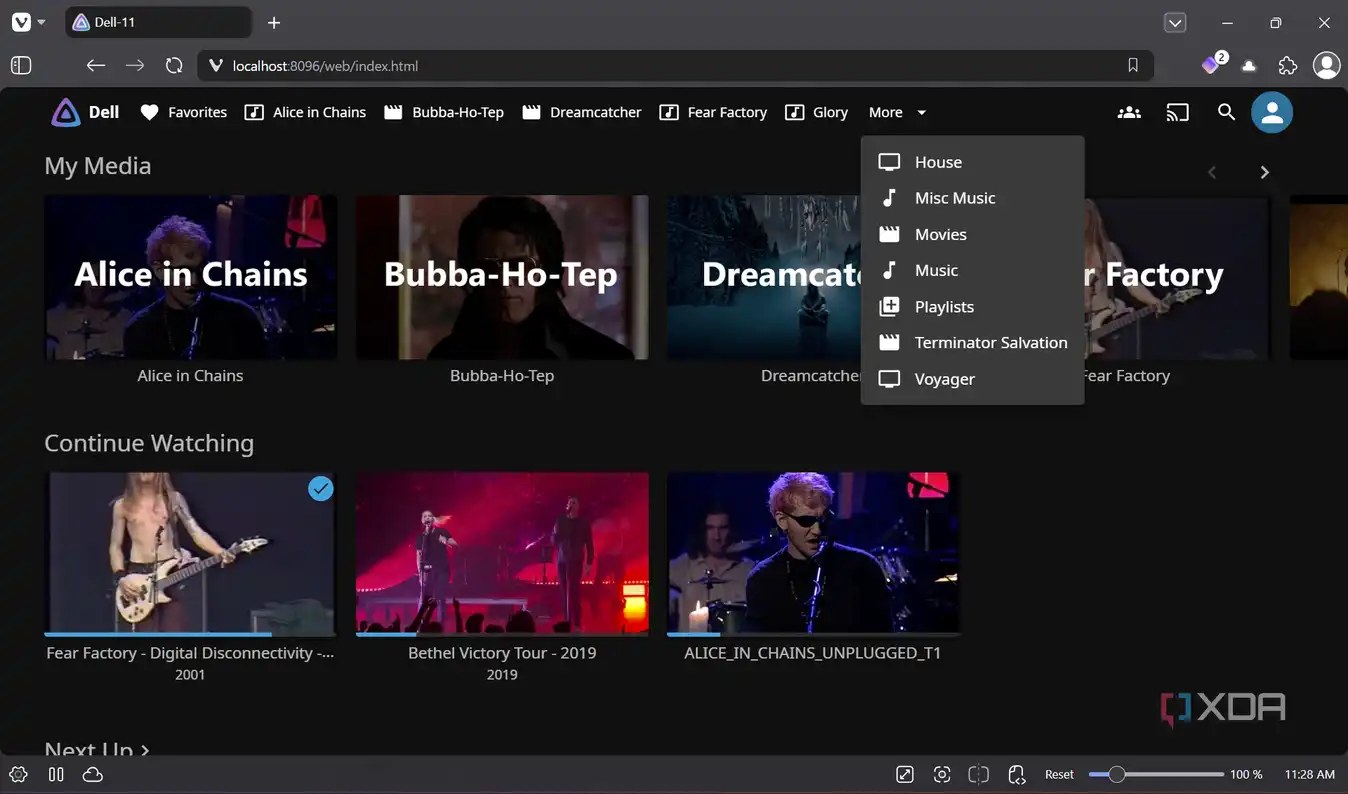Resume ALICE_IN_CHAINS_UNPLUGGED_T1 video
This screenshot has height=794, width=1348.
tap(813, 553)
